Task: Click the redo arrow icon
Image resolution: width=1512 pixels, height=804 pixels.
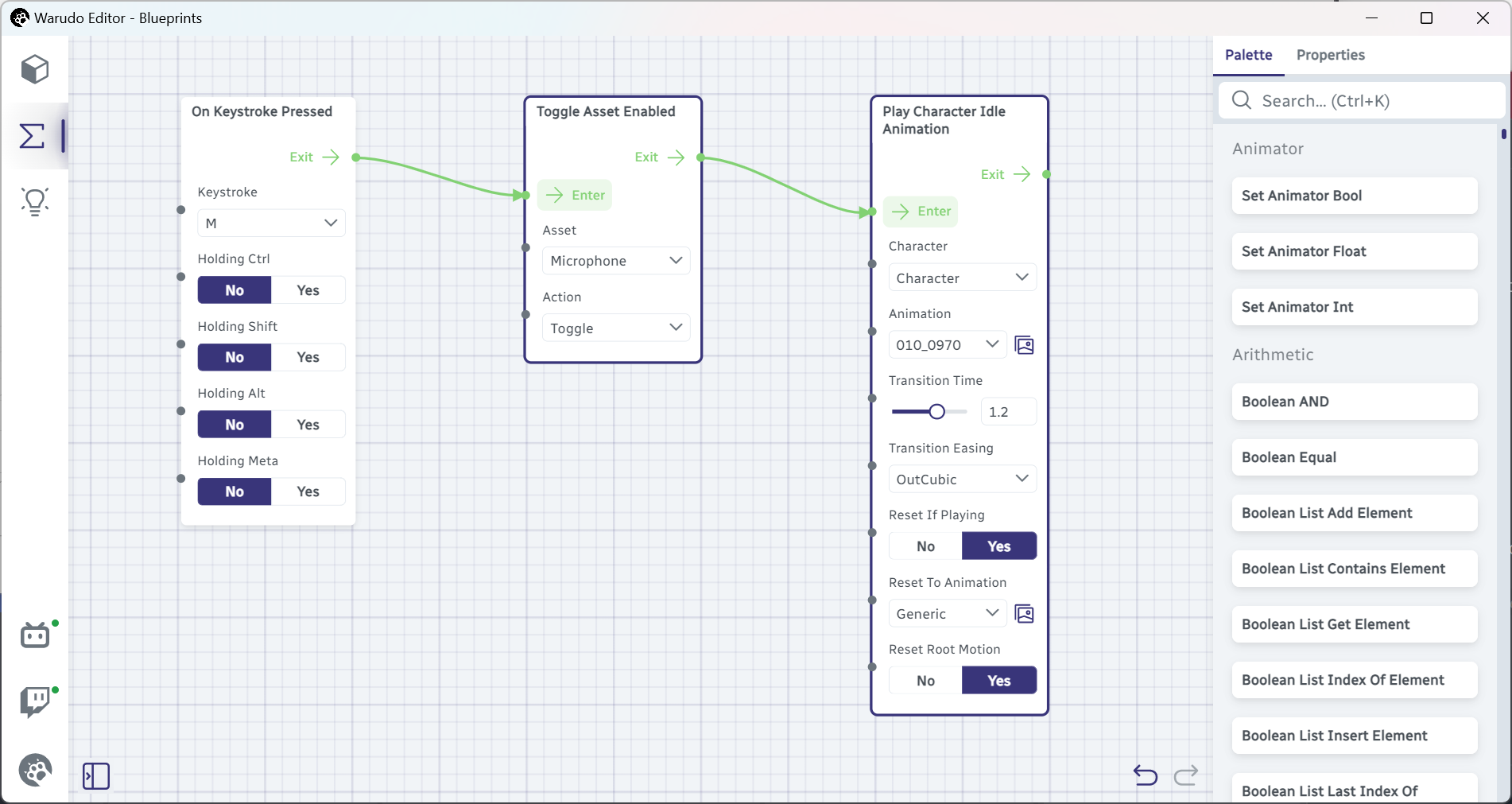Action: (x=1186, y=775)
